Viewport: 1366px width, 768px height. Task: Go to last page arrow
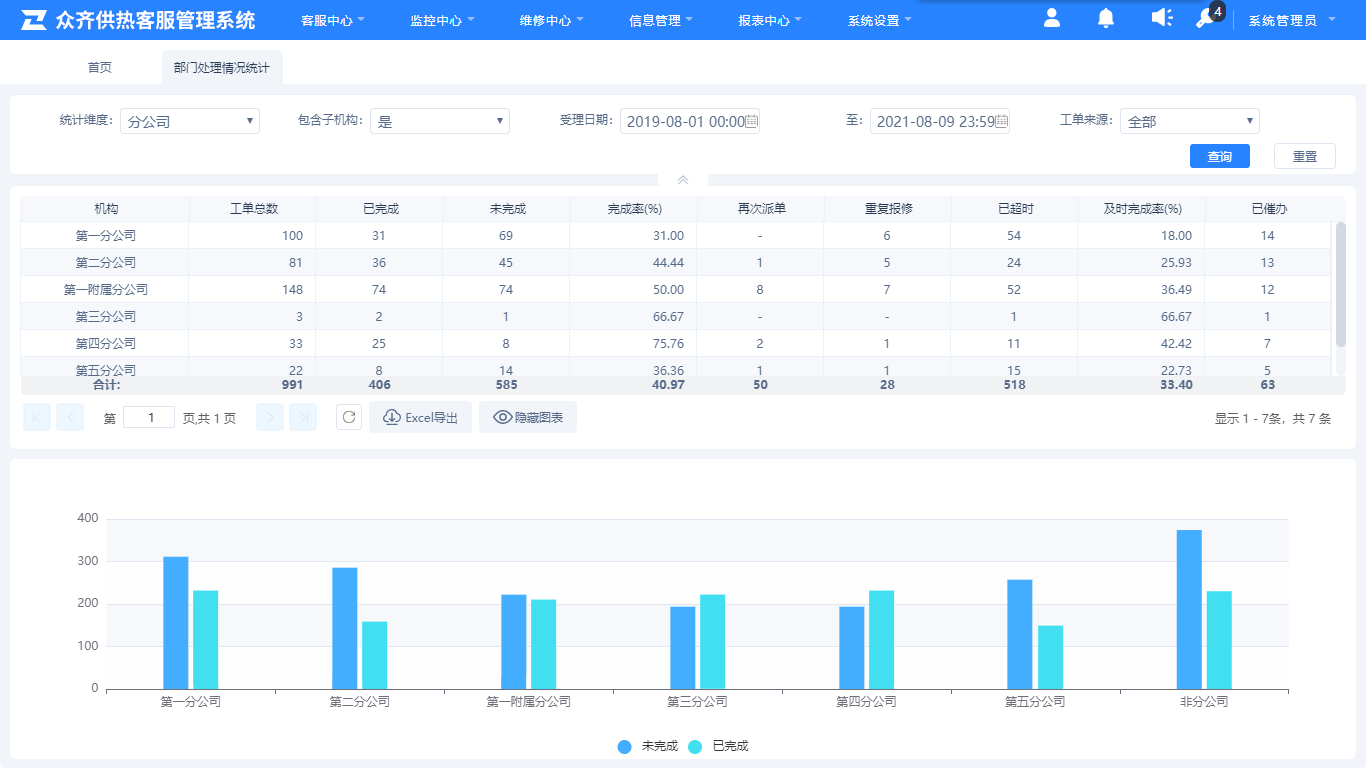coord(303,417)
